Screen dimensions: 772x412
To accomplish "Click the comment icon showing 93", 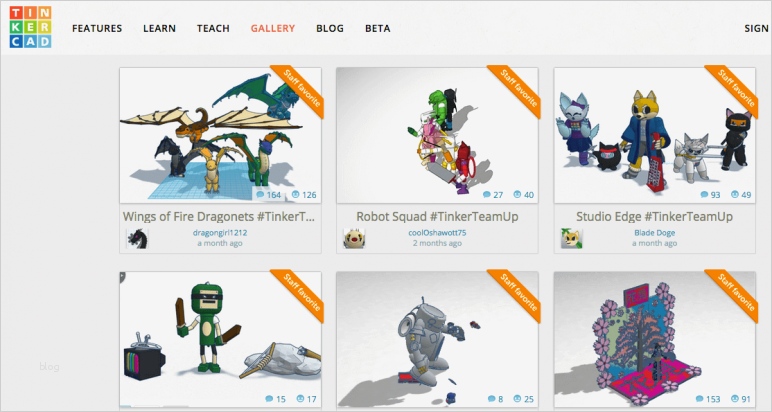I will tap(705, 195).
